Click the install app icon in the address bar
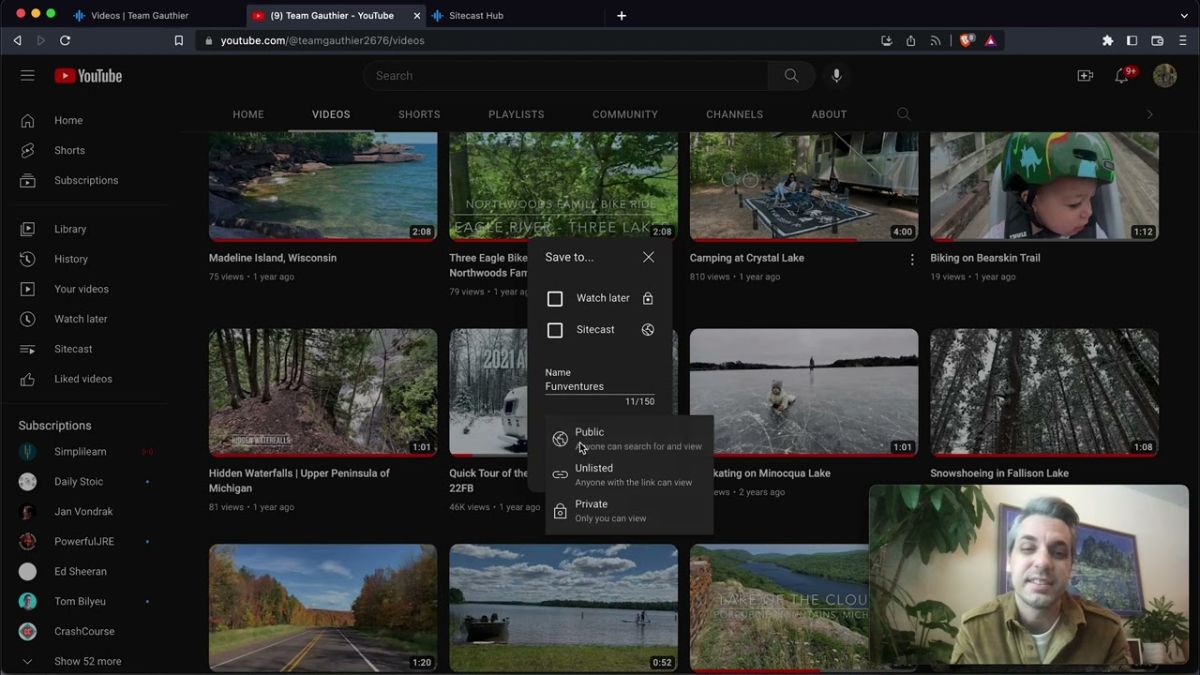1200x675 pixels. 887,41
